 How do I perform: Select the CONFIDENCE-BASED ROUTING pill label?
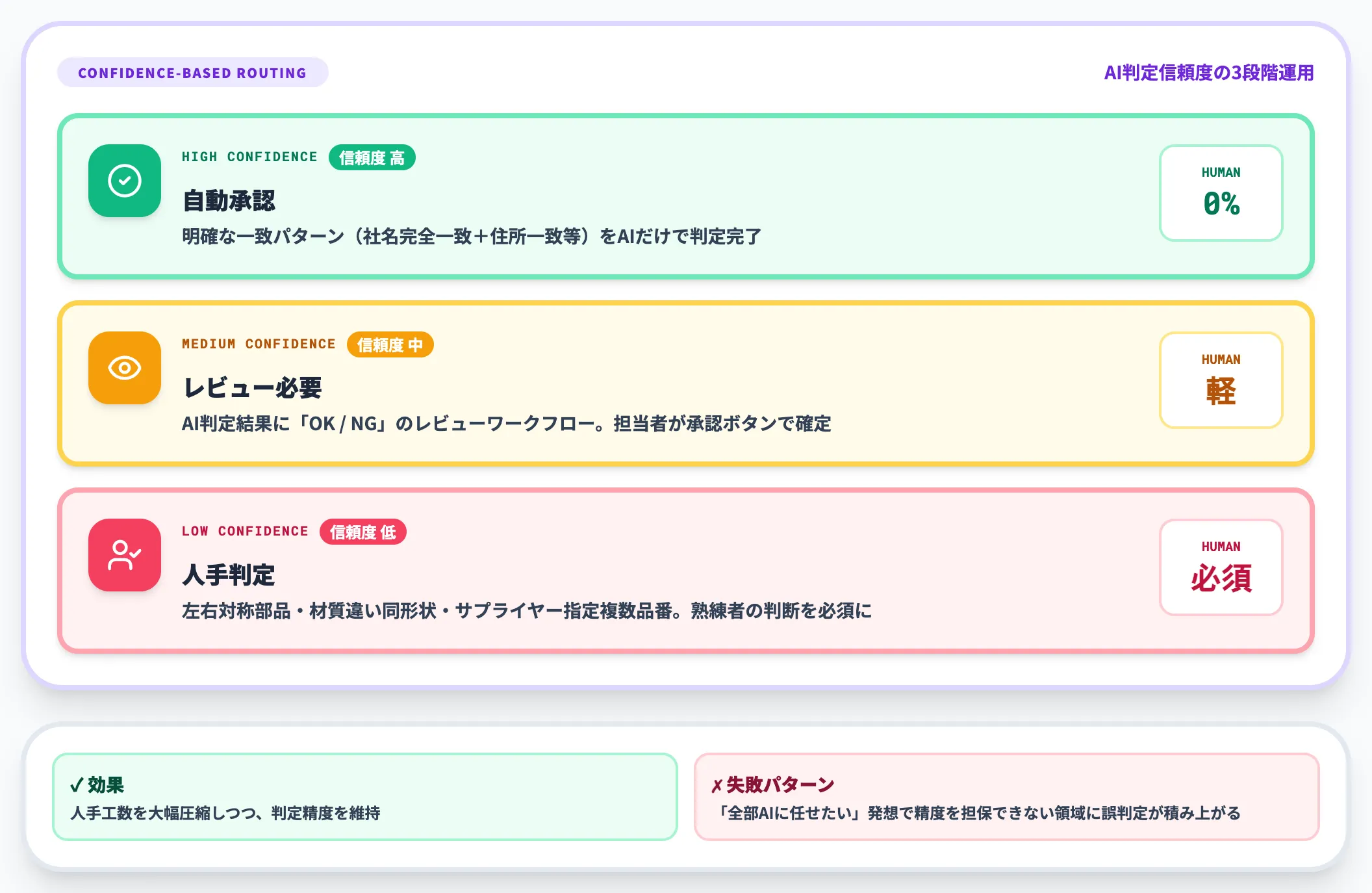(192, 73)
